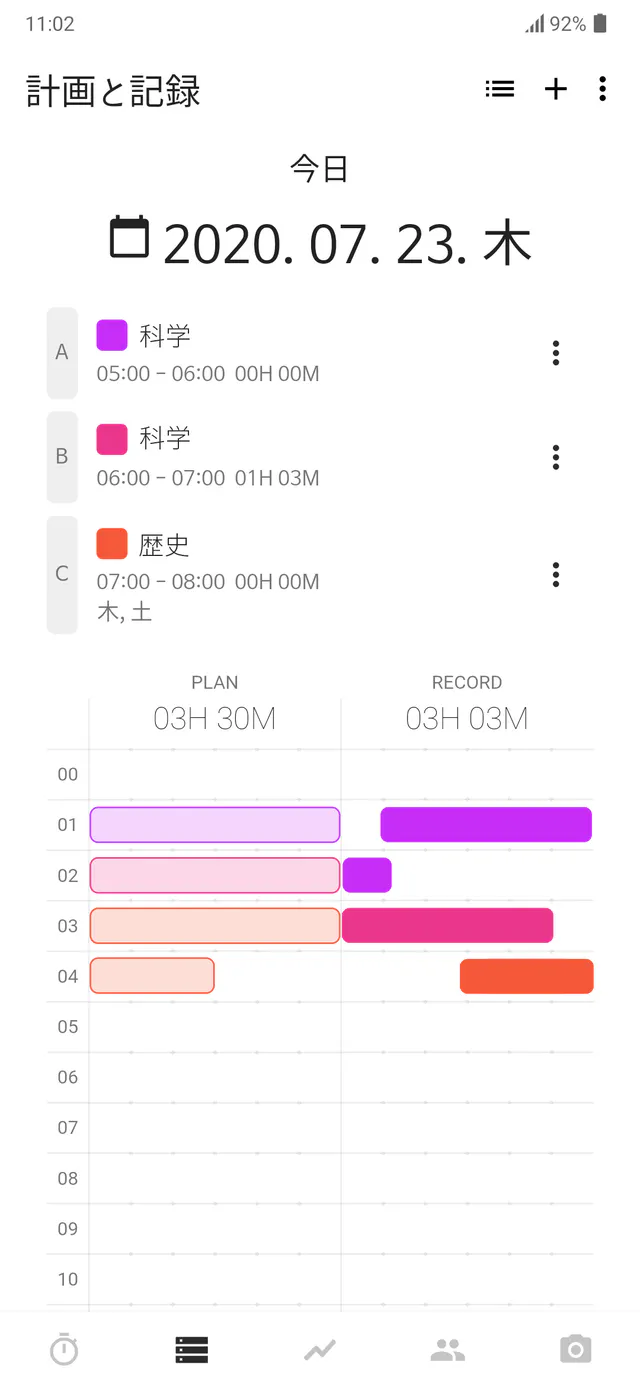Screen dimensions: 640x1387
Task: Open the top-right overflow menu
Action: [602, 89]
